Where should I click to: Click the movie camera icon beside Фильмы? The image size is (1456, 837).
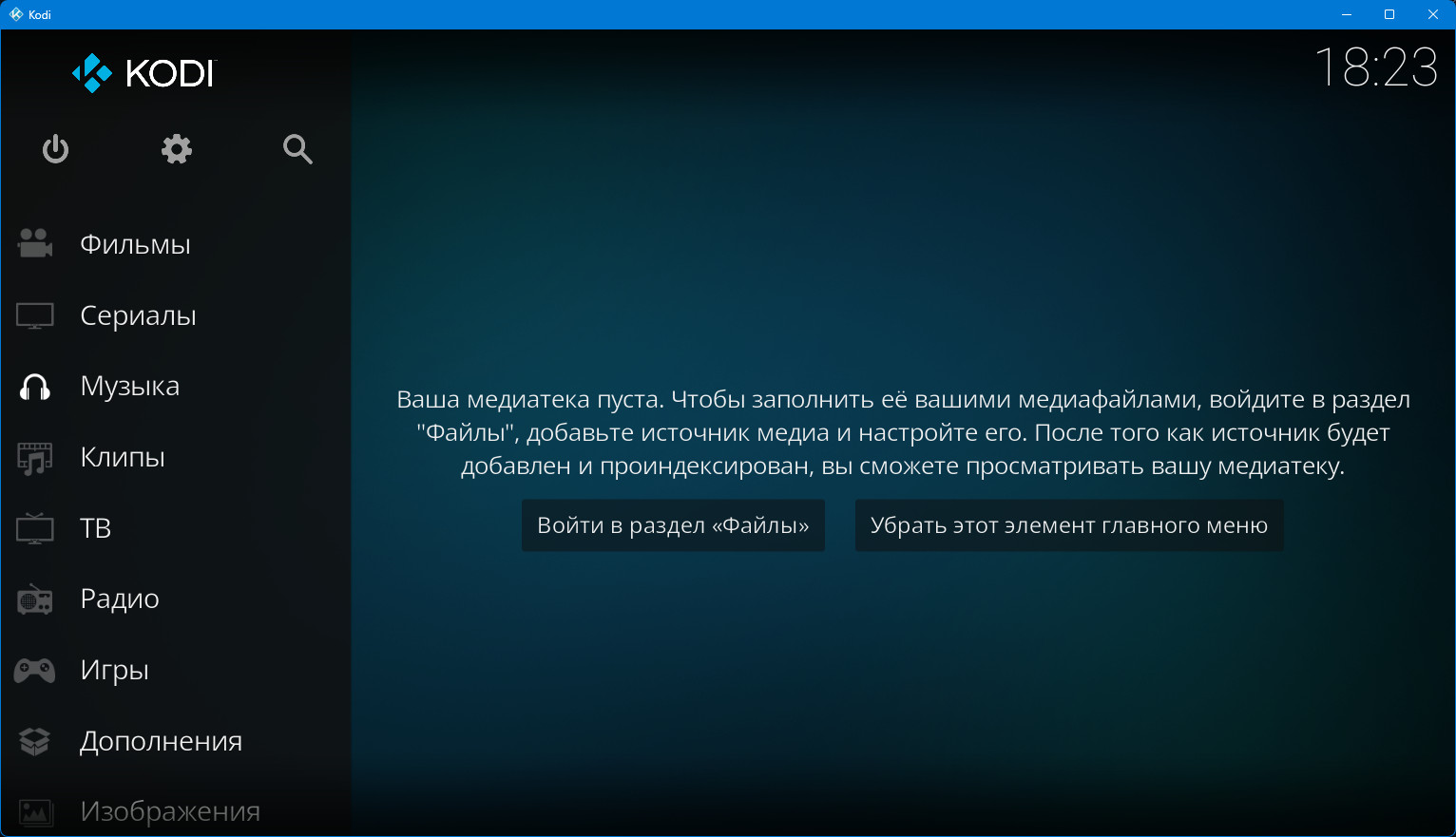pyautogui.click(x=35, y=244)
